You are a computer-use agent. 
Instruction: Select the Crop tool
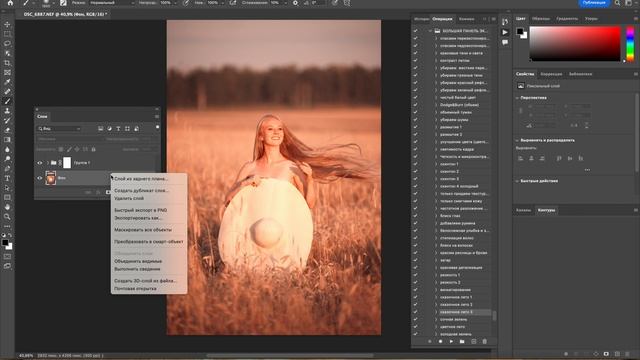click(7, 63)
